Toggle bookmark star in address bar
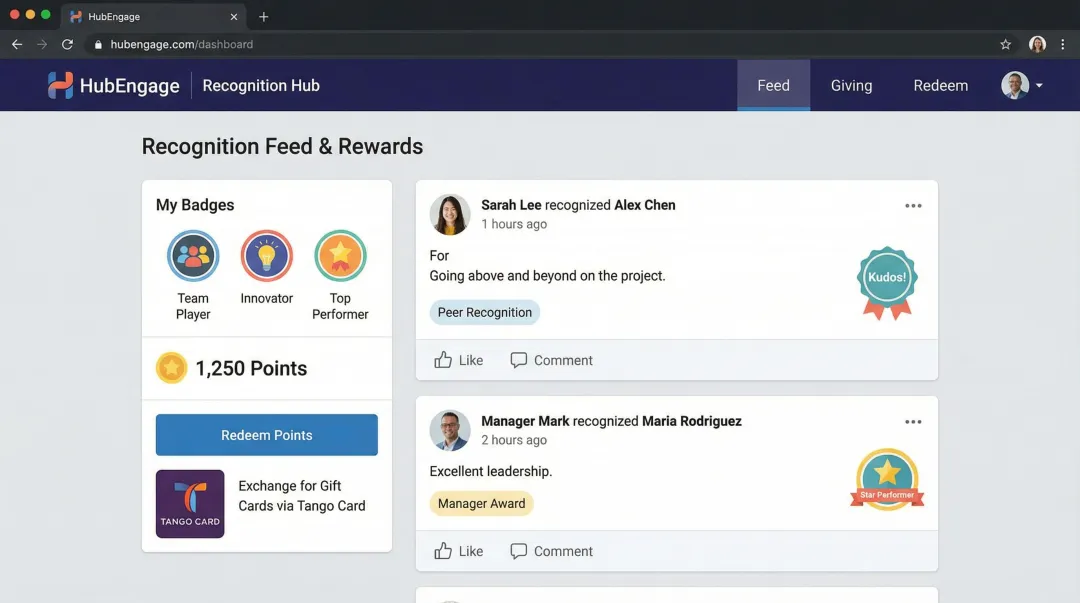The image size is (1080, 603). [1005, 44]
